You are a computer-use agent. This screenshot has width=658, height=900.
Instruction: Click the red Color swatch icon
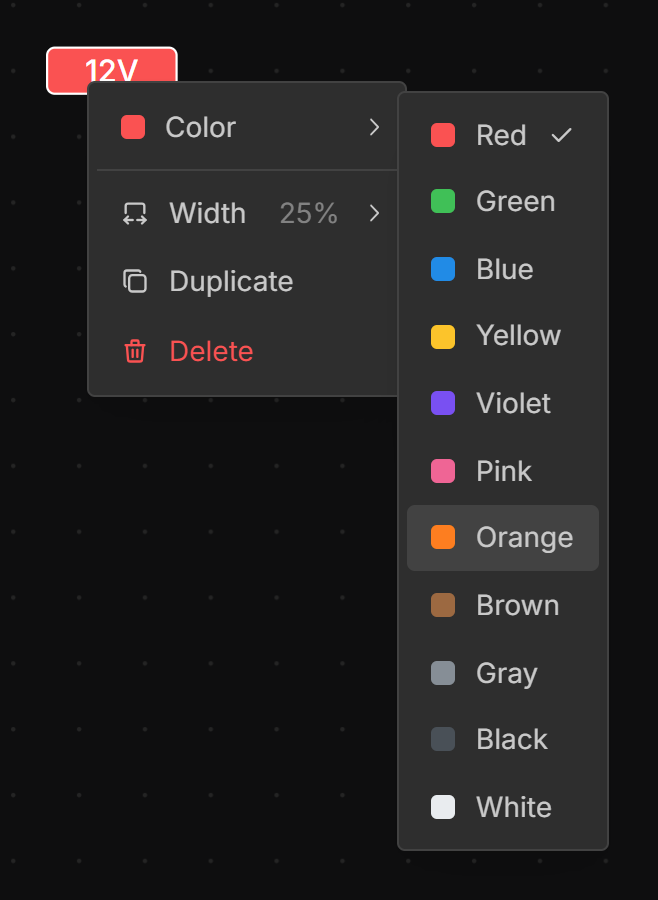click(133, 128)
